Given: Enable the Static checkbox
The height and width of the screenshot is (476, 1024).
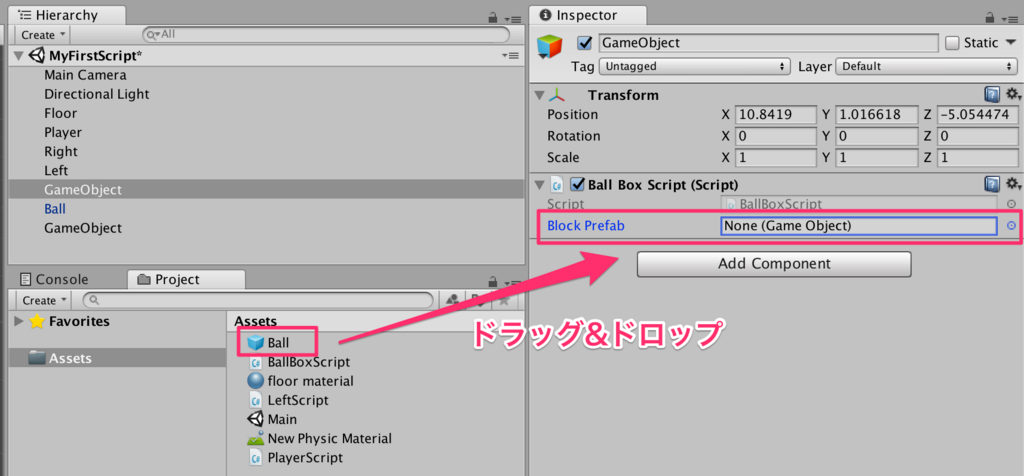Looking at the screenshot, I should [x=952, y=43].
